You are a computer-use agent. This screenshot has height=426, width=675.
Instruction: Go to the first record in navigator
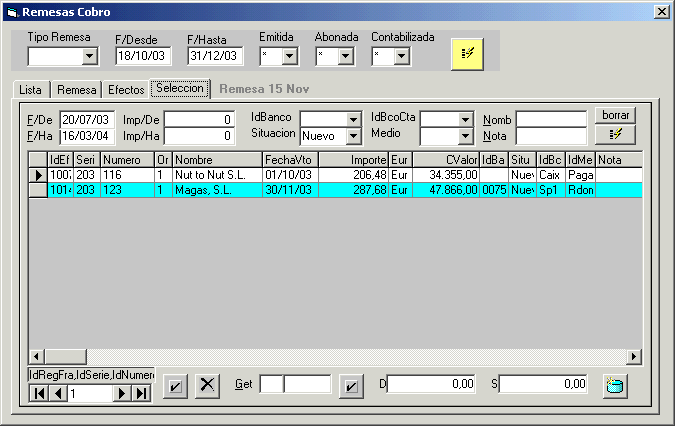coord(39,394)
